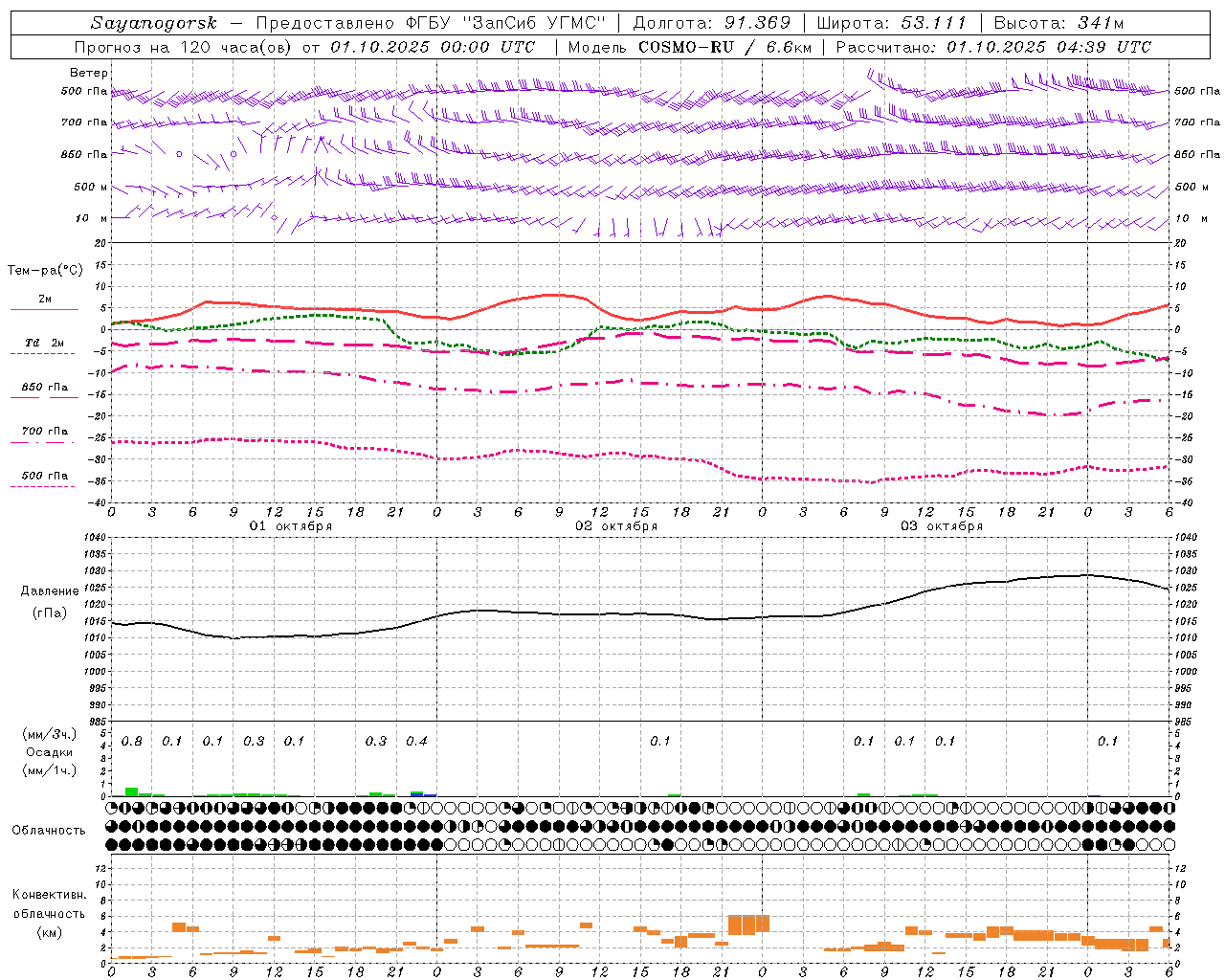Click the Широта: 53.111 value

(892, 23)
